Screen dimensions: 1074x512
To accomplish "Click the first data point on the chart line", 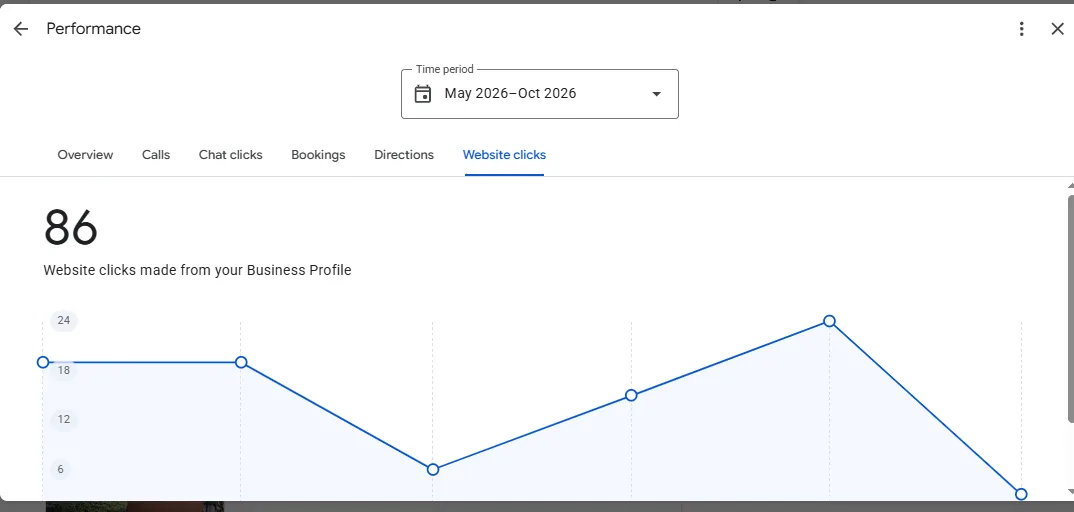I will (42, 362).
